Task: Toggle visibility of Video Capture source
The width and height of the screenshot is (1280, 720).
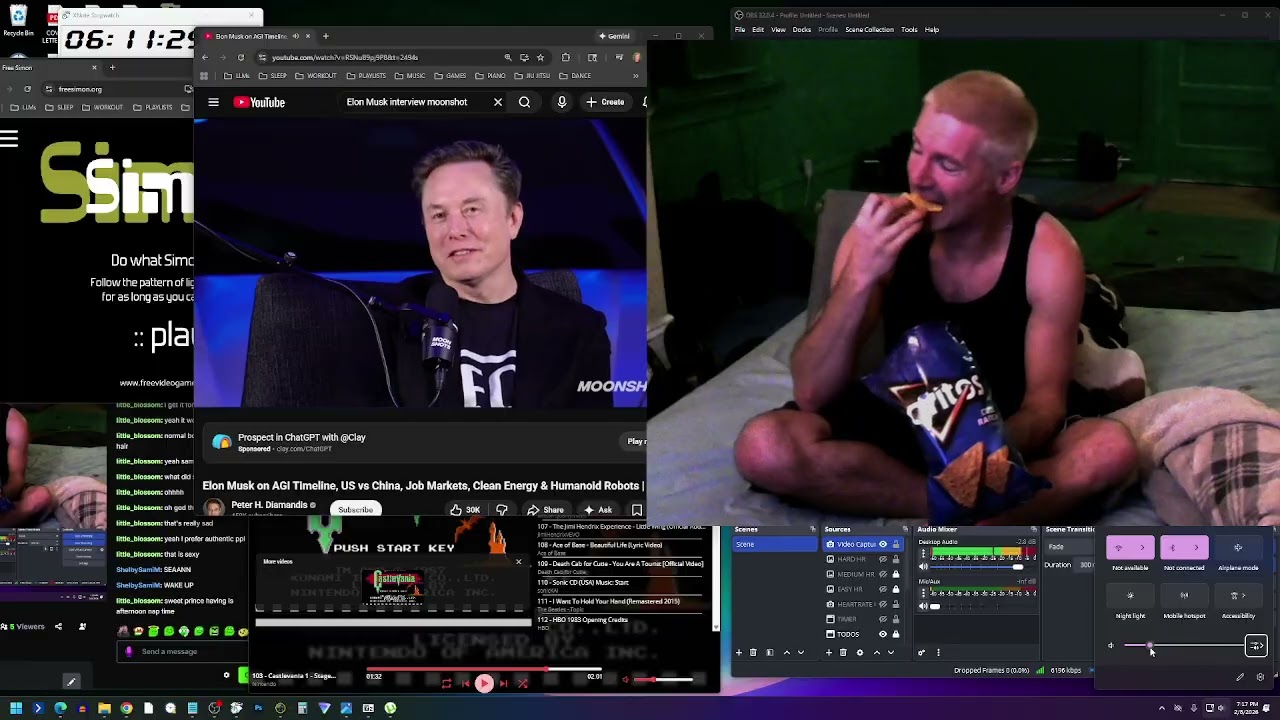Action: (882, 544)
